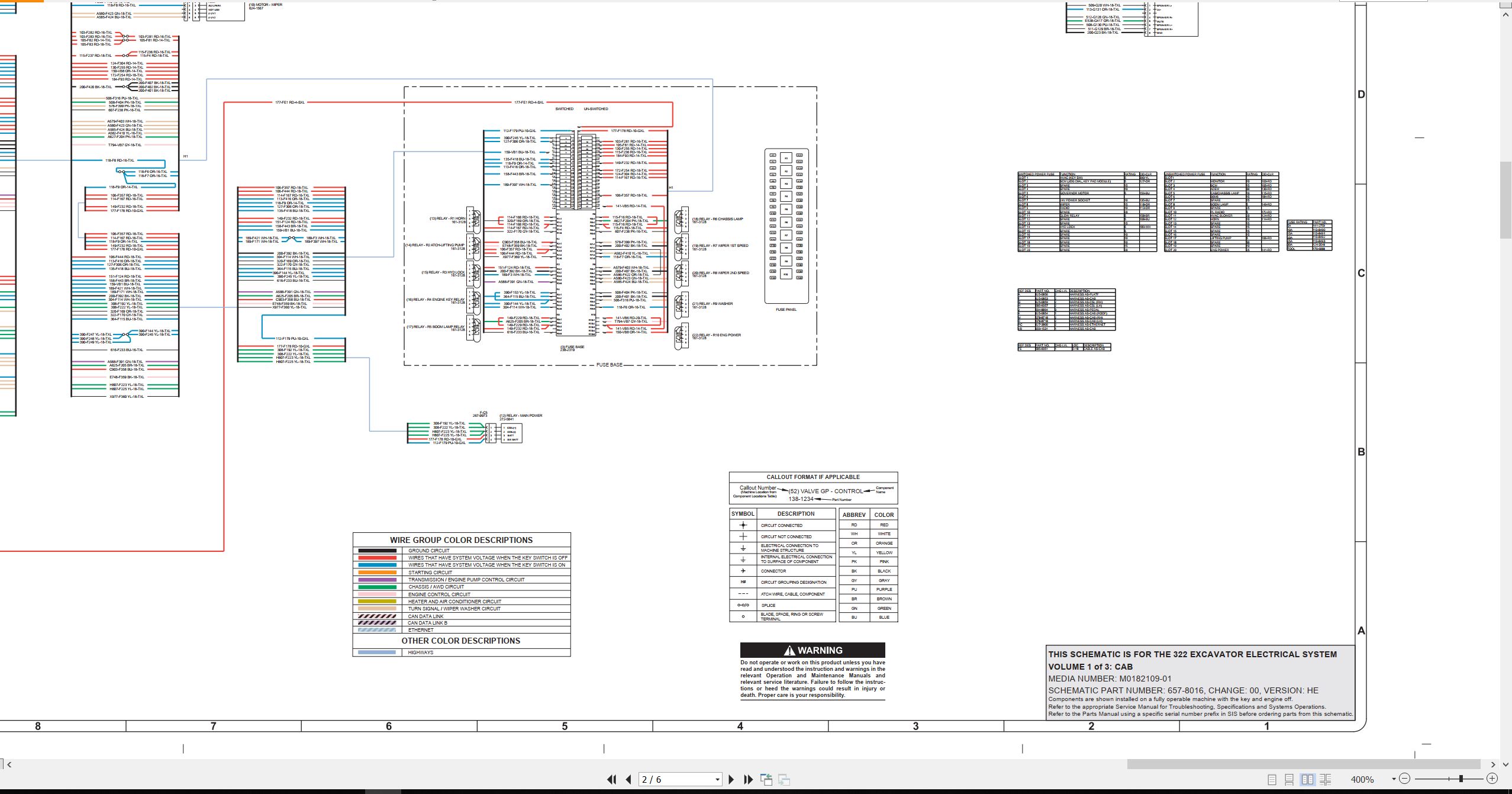Click the zoom in plus button

click(1492, 779)
